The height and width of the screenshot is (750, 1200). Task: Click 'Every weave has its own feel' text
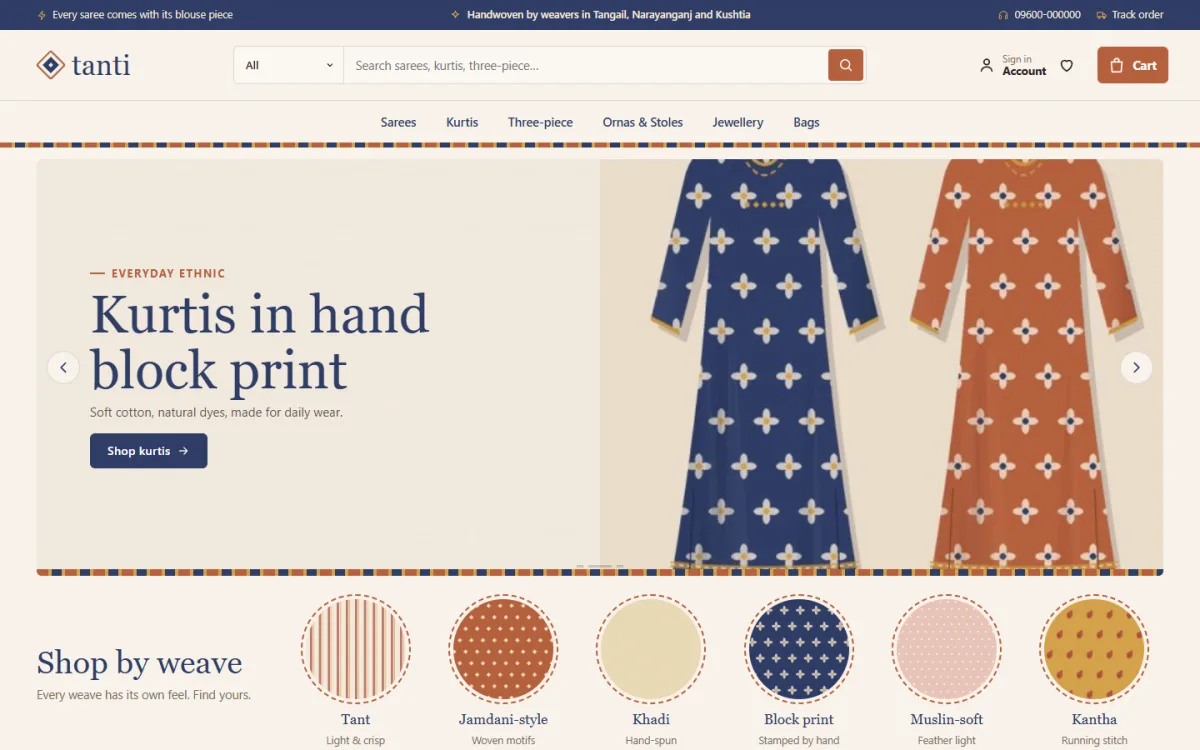[x=144, y=694]
